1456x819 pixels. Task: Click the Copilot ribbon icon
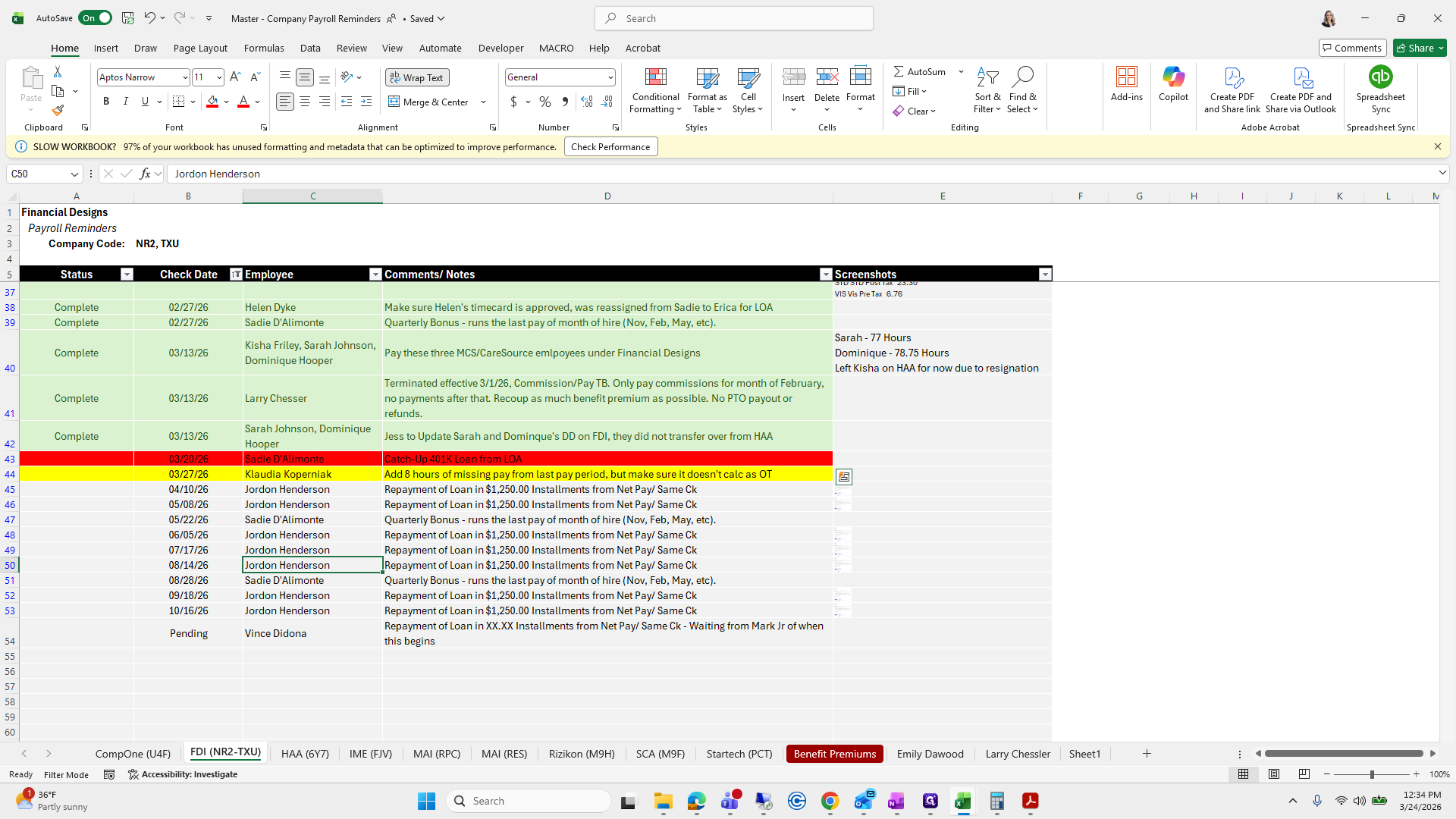coord(1173,77)
